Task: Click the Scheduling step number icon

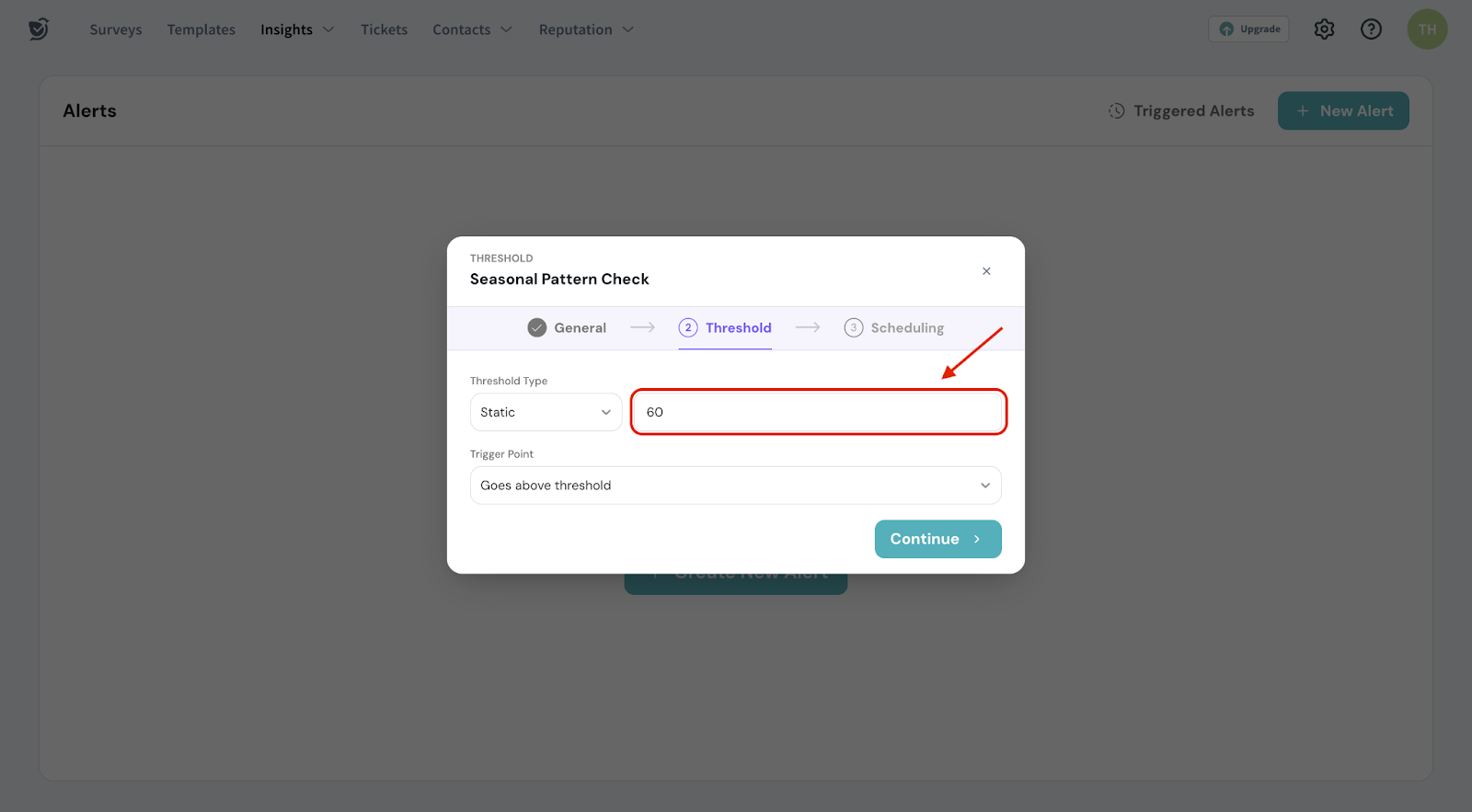Action: click(x=853, y=328)
